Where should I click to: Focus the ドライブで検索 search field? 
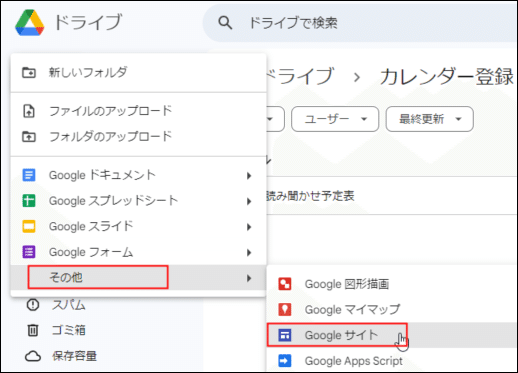pos(360,23)
